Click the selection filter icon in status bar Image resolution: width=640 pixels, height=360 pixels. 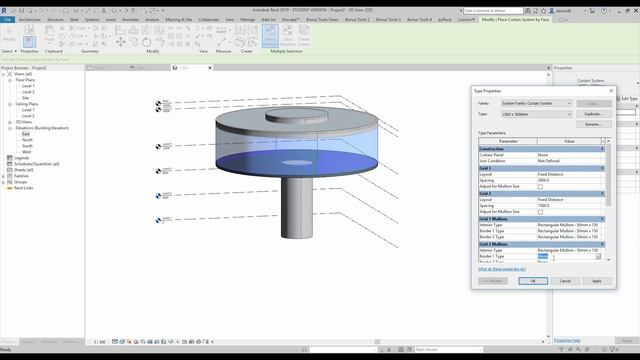pyautogui.click(x=612, y=349)
